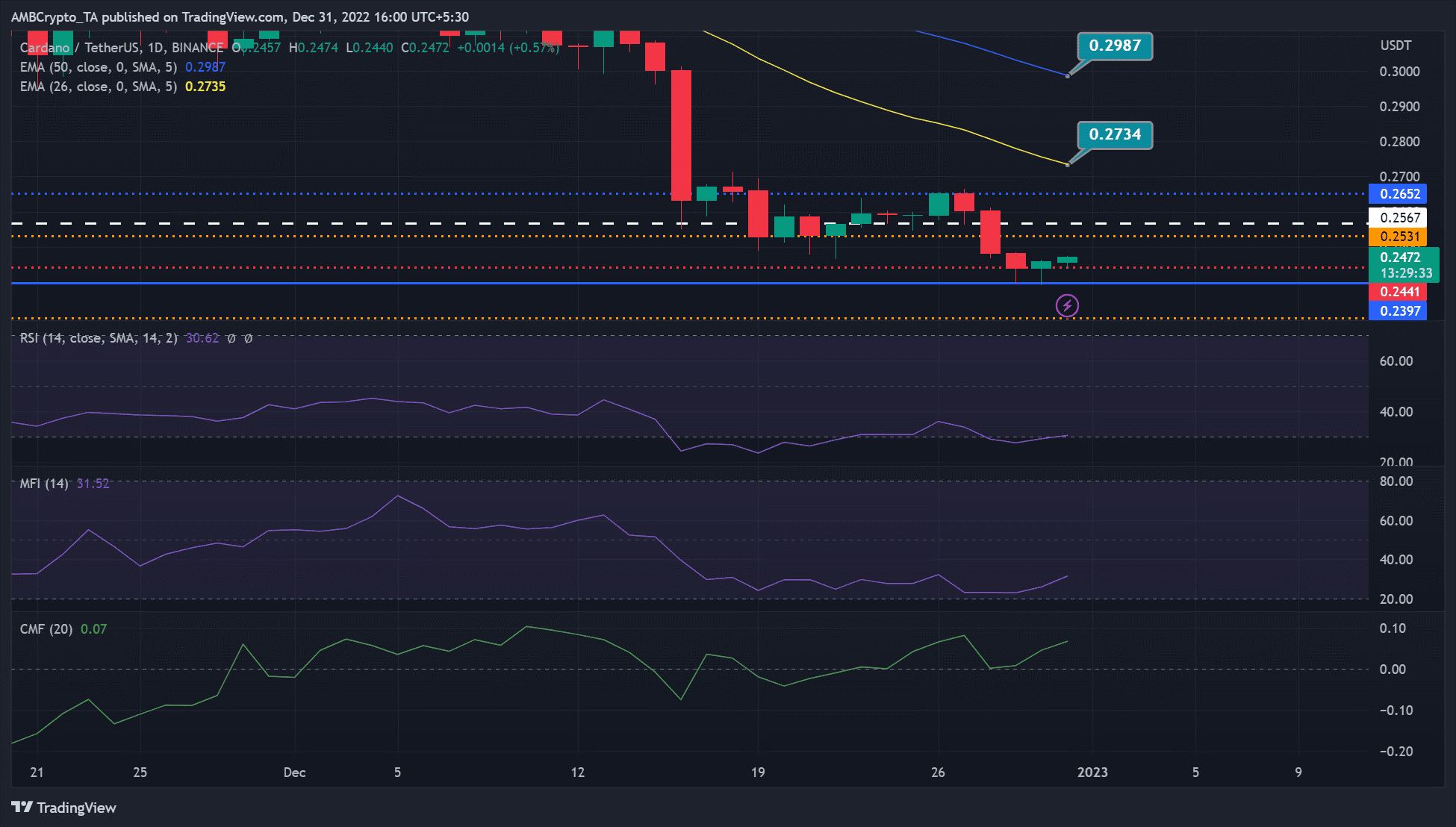Screen dimensions: 1456x827
Task: Open the Cardano / TetherUS symbol title
Action: point(80,48)
